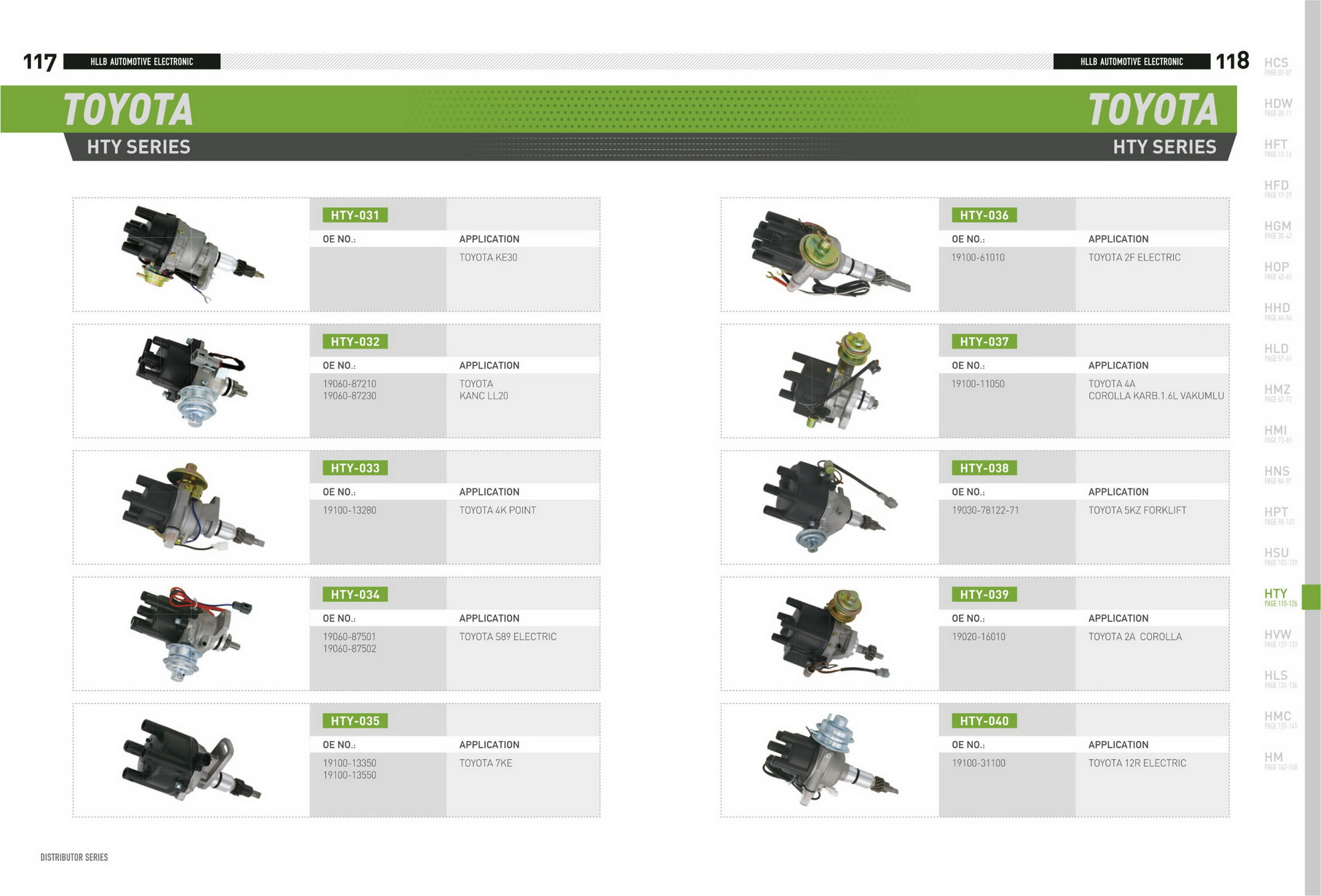The height and width of the screenshot is (896, 1321).
Task: Click the HTY-035 green model label
Action: (354, 721)
